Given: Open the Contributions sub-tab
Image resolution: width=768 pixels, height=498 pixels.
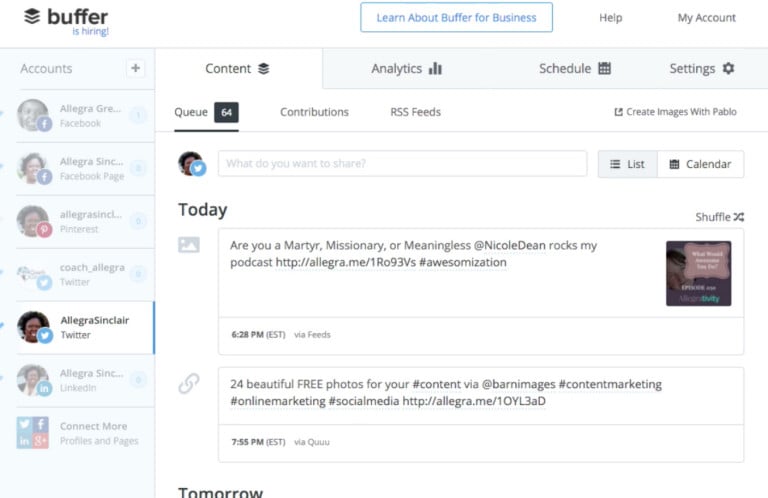Looking at the screenshot, I should pos(314,112).
